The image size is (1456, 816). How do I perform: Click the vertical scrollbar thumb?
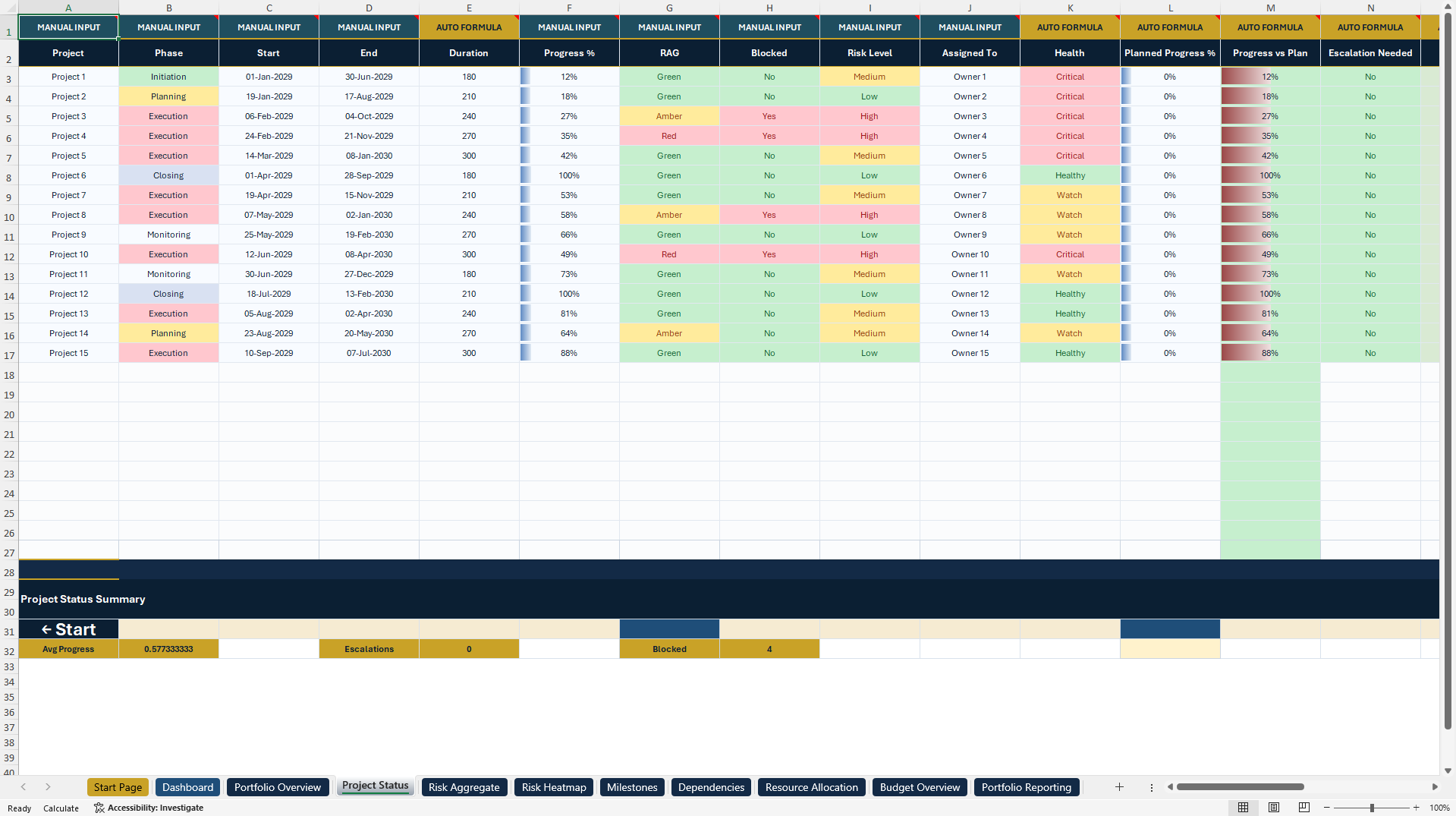click(x=1448, y=371)
